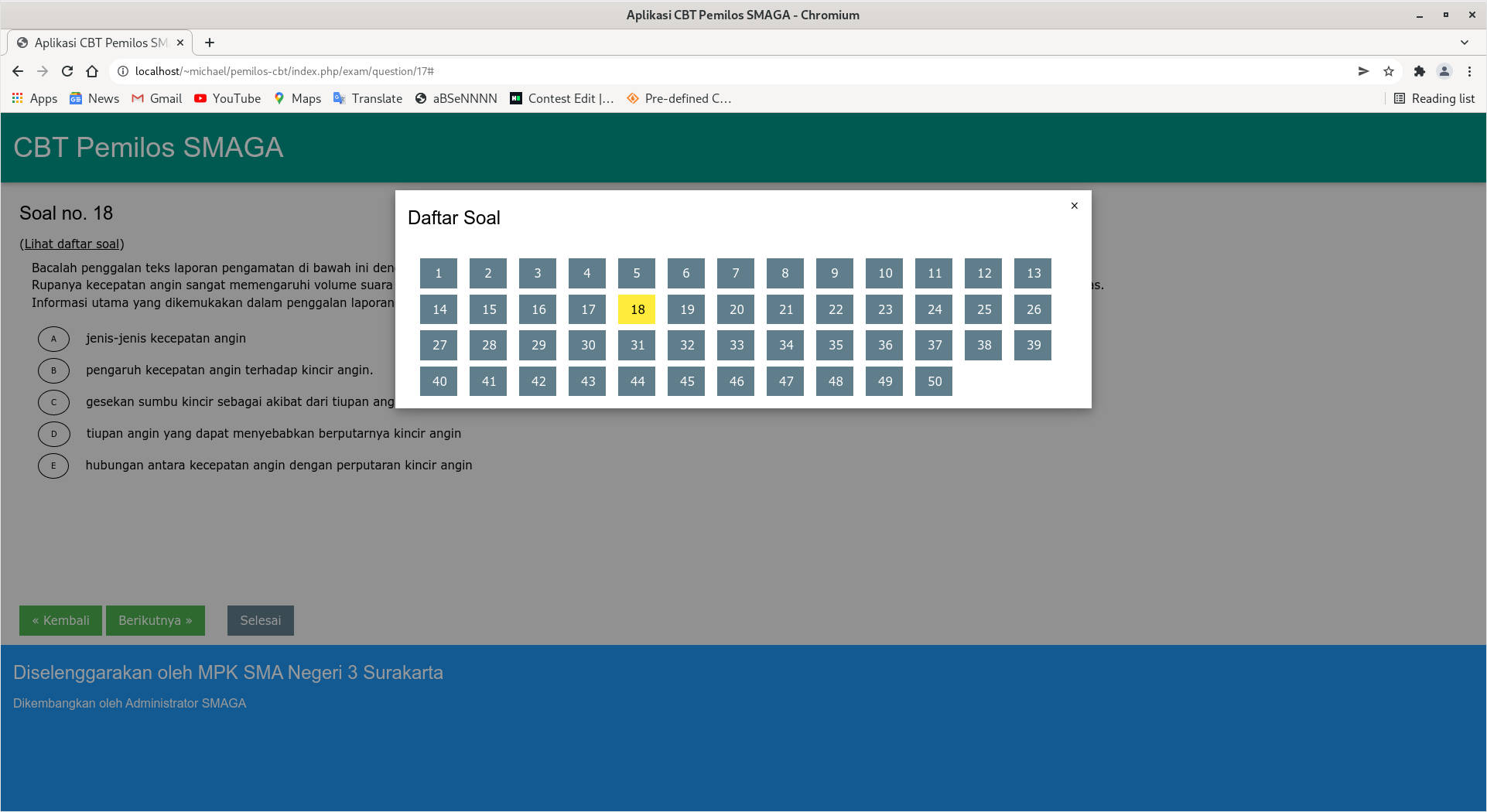Open the Chromium three-dot menu

pyautogui.click(x=1469, y=71)
